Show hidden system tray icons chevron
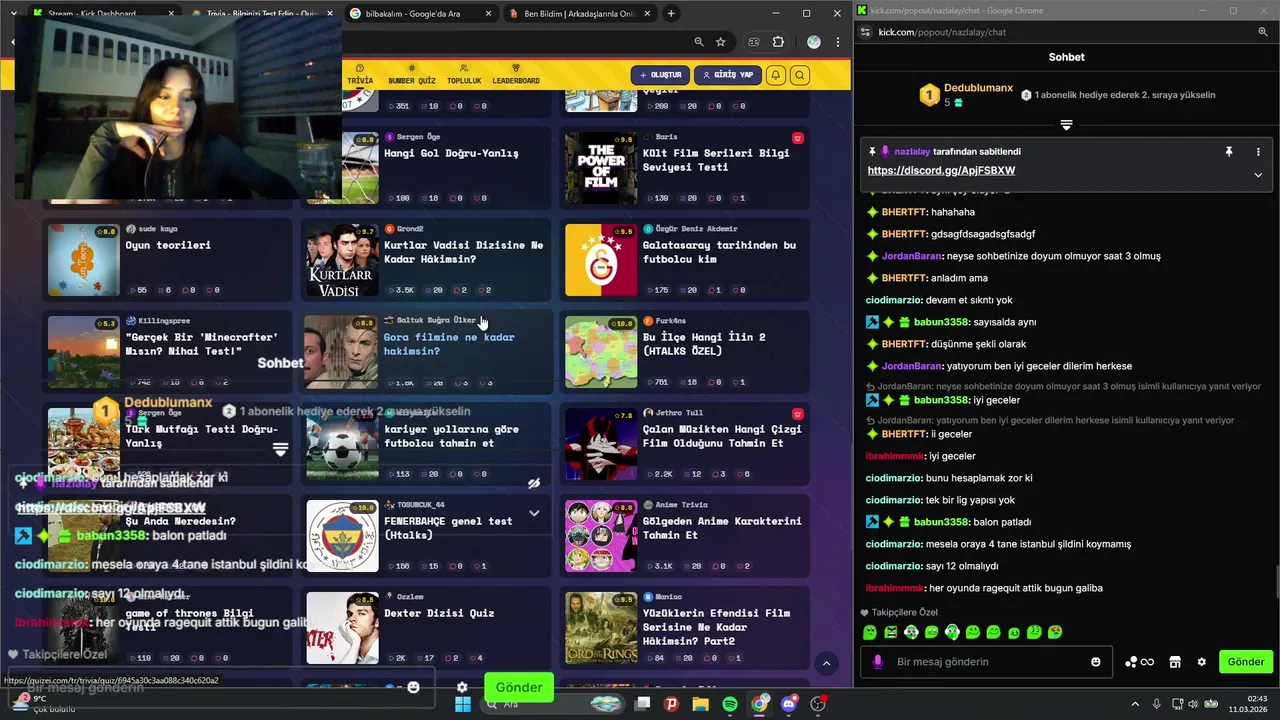The width and height of the screenshot is (1280, 720). pyautogui.click(x=1135, y=704)
